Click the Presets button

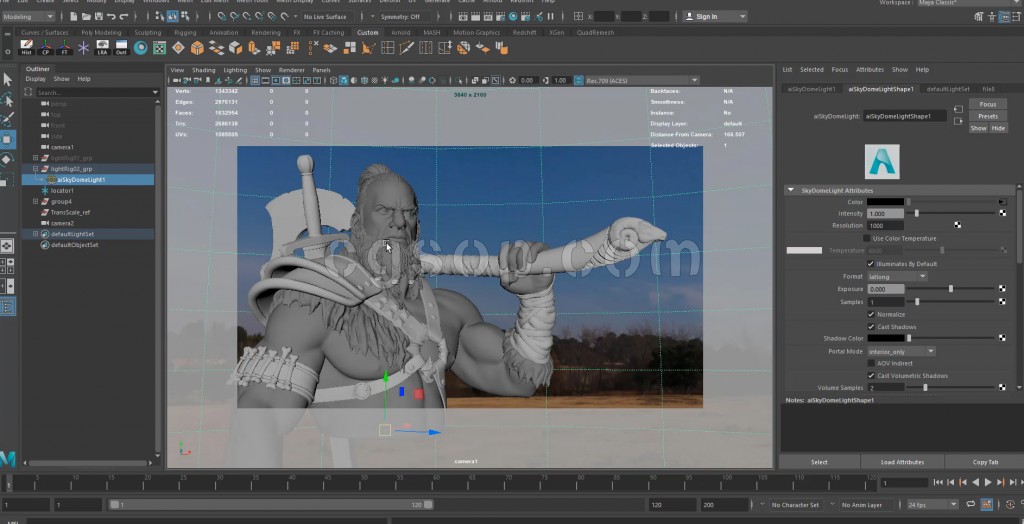pyautogui.click(x=987, y=116)
